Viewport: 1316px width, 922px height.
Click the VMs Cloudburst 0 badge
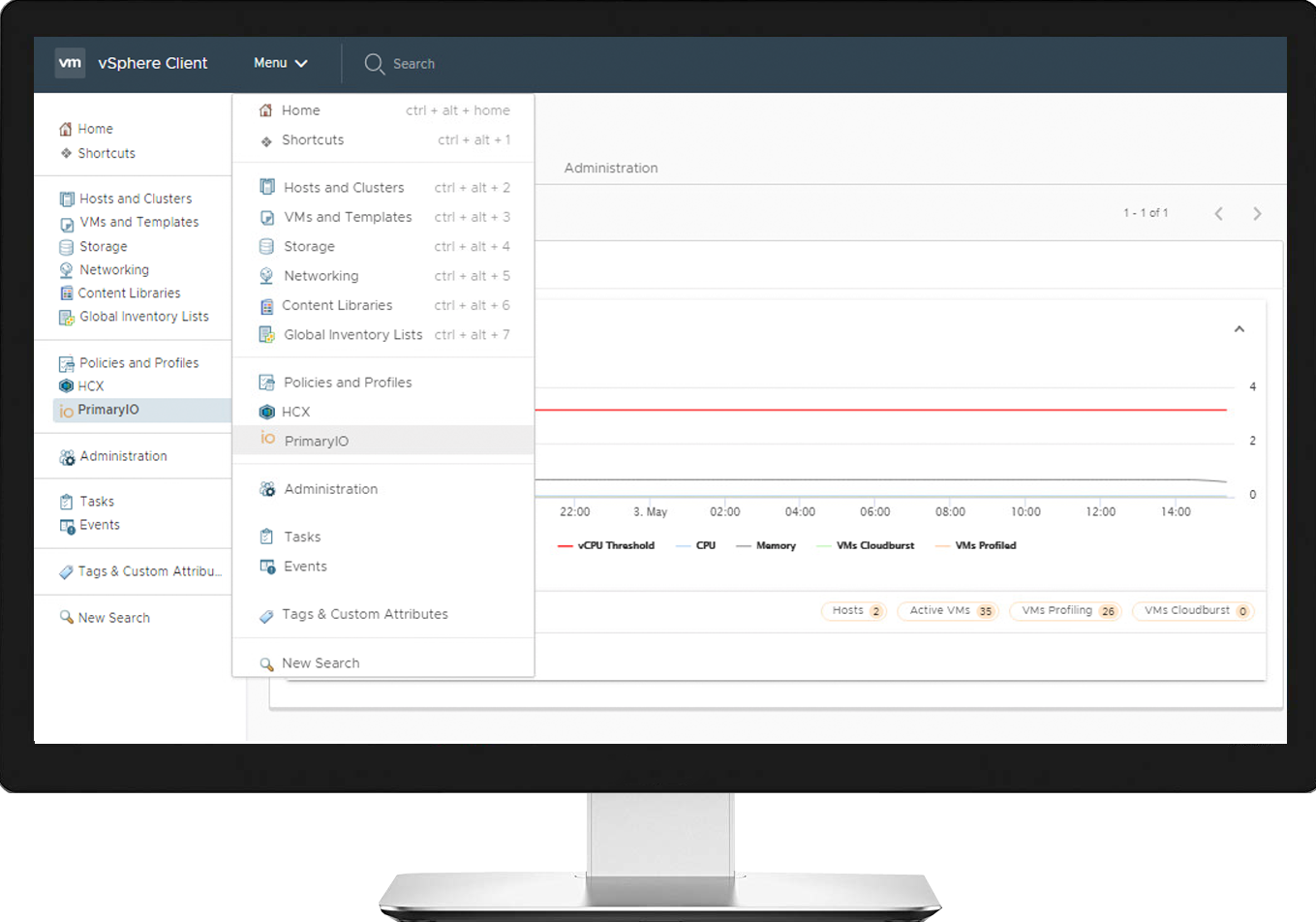[1193, 611]
